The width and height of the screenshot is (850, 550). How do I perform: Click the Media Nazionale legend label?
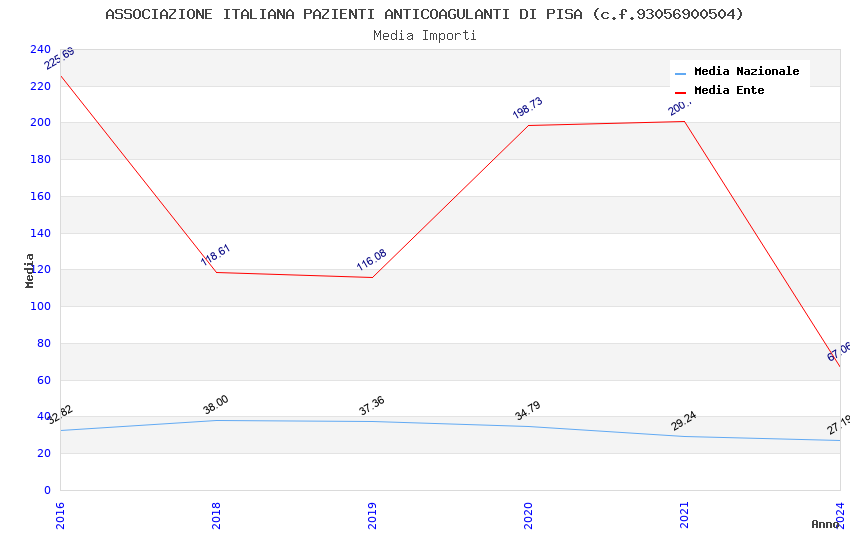[x=746, y=71]
